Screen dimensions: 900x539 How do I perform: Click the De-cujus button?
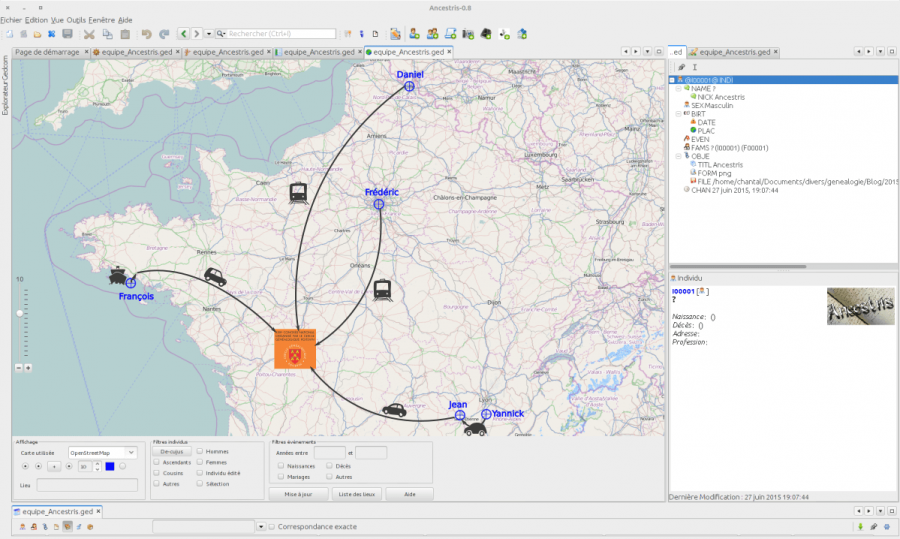coord(172,452)
